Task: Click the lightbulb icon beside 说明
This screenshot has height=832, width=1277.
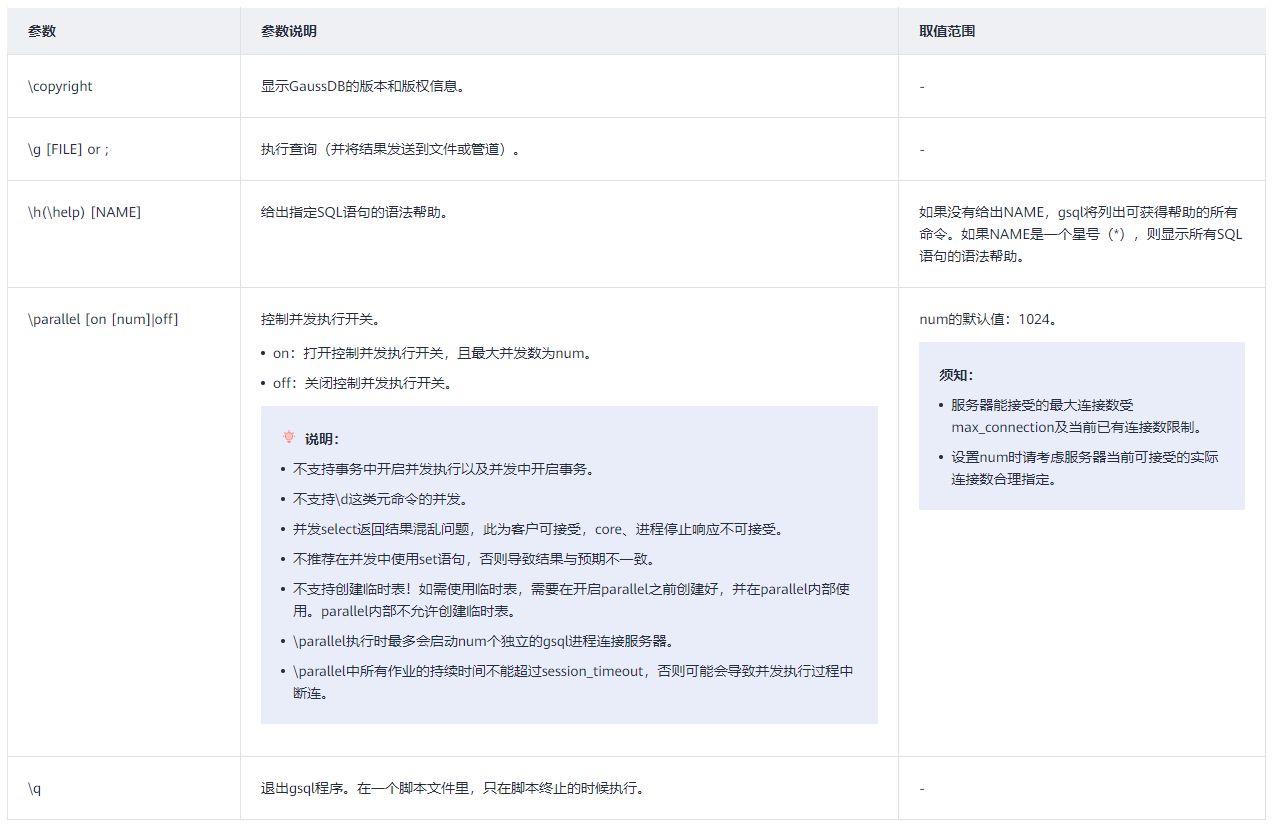Action: point(289,437)
